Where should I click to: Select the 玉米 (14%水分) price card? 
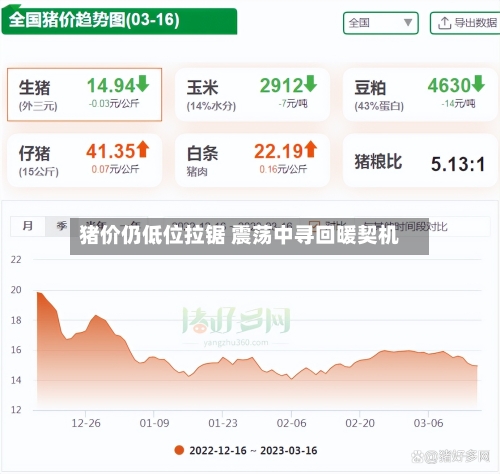coord(252,94)
